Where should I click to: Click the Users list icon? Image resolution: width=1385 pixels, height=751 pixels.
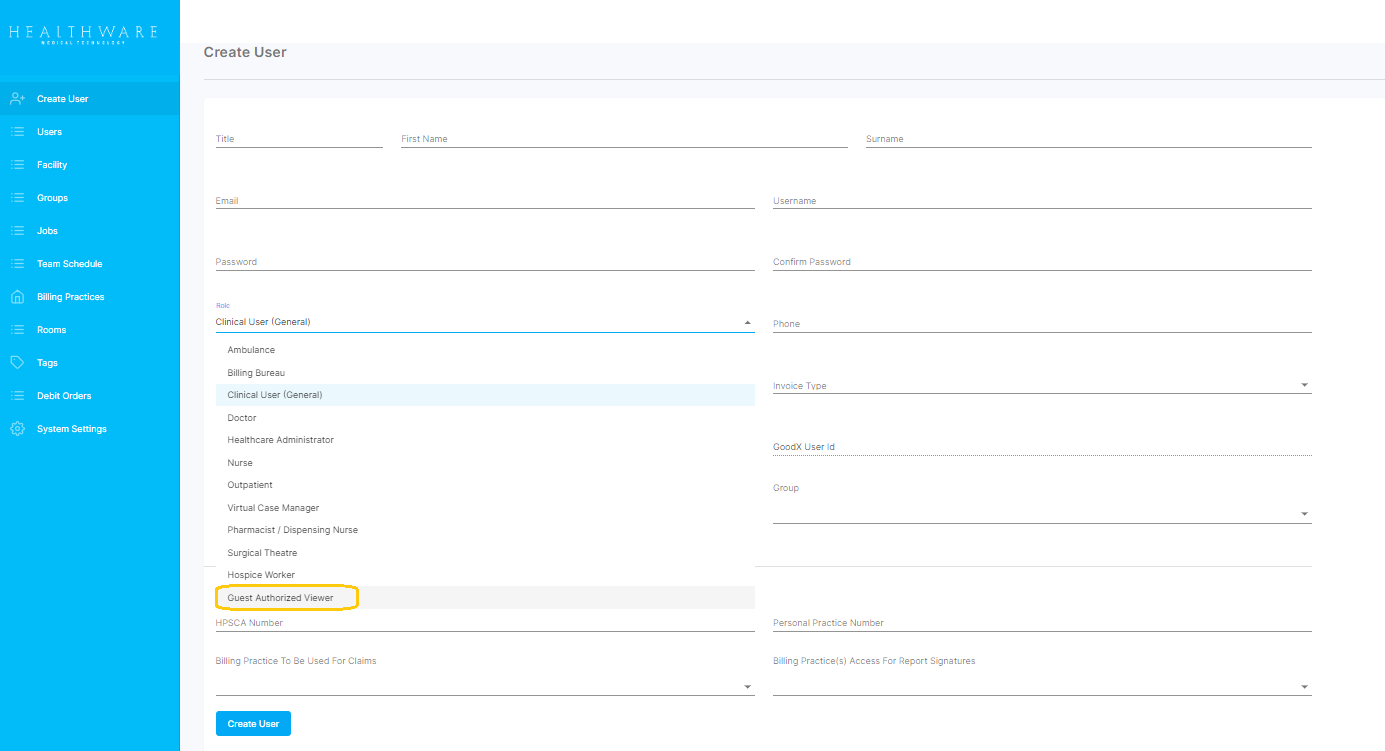point(17,132)
